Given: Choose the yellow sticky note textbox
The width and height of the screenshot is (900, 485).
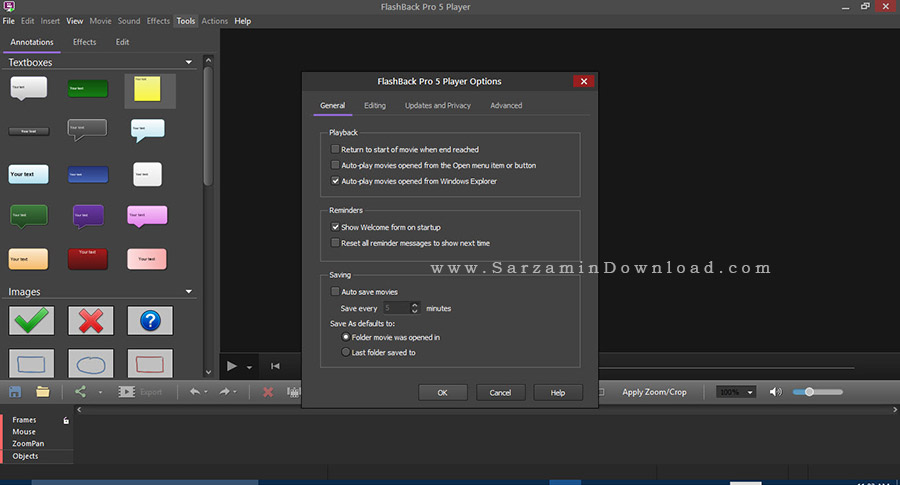Looking at the screenshot, I should tap(148, 89).
